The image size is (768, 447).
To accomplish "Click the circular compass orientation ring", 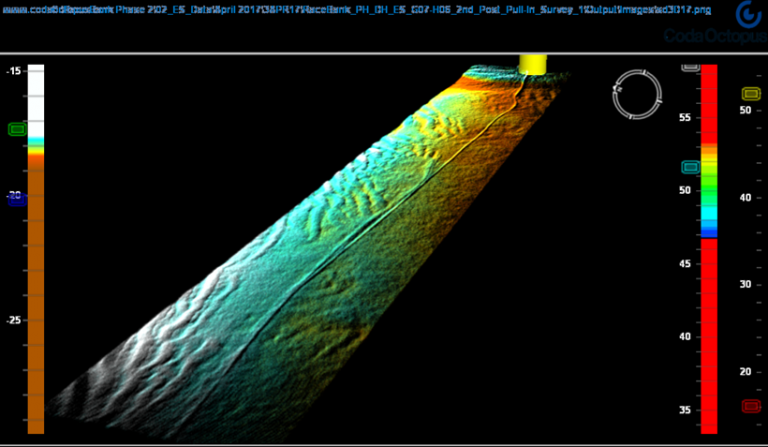I will (636, 91).
